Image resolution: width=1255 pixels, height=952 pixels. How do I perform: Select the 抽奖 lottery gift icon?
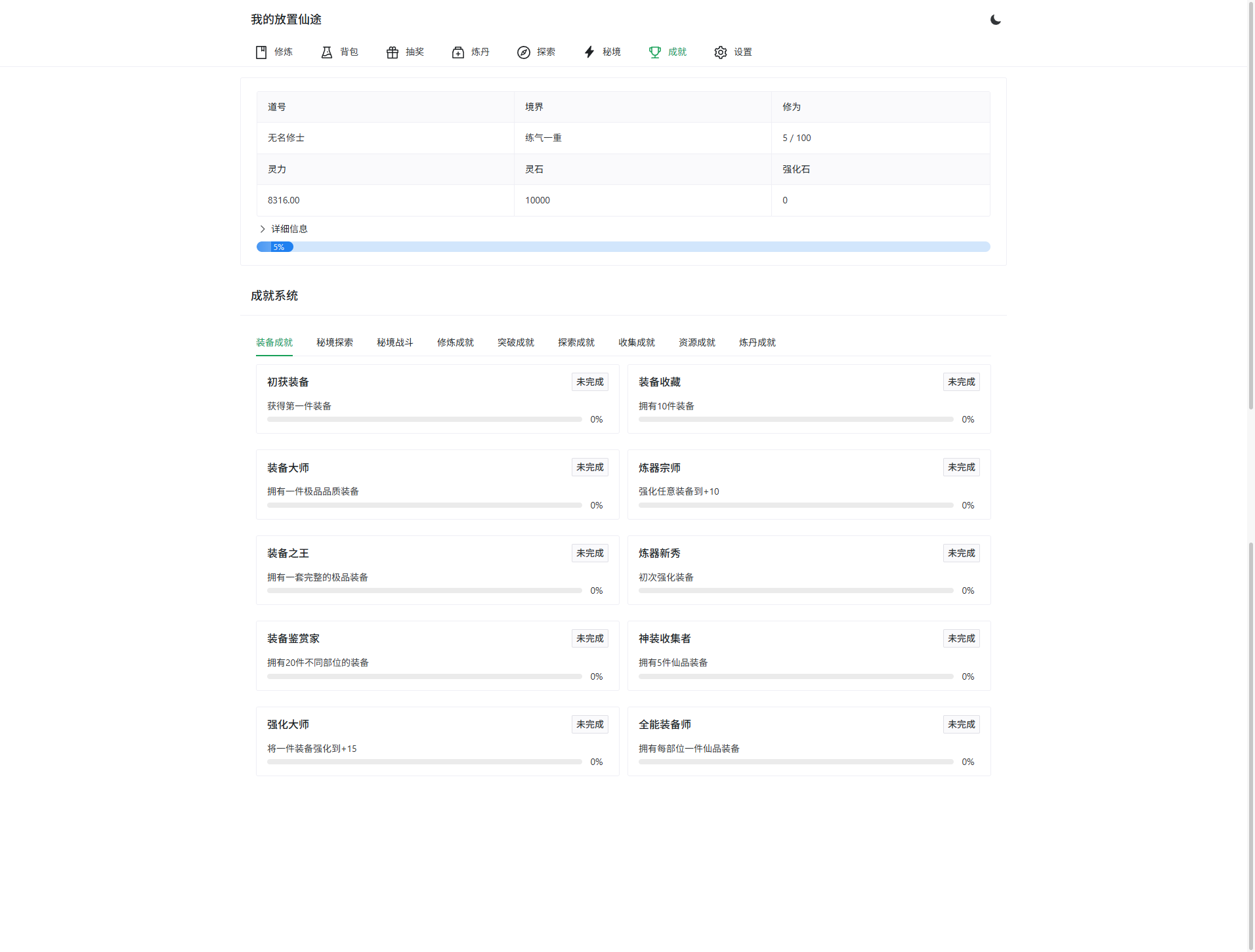[x=405, y=52]
